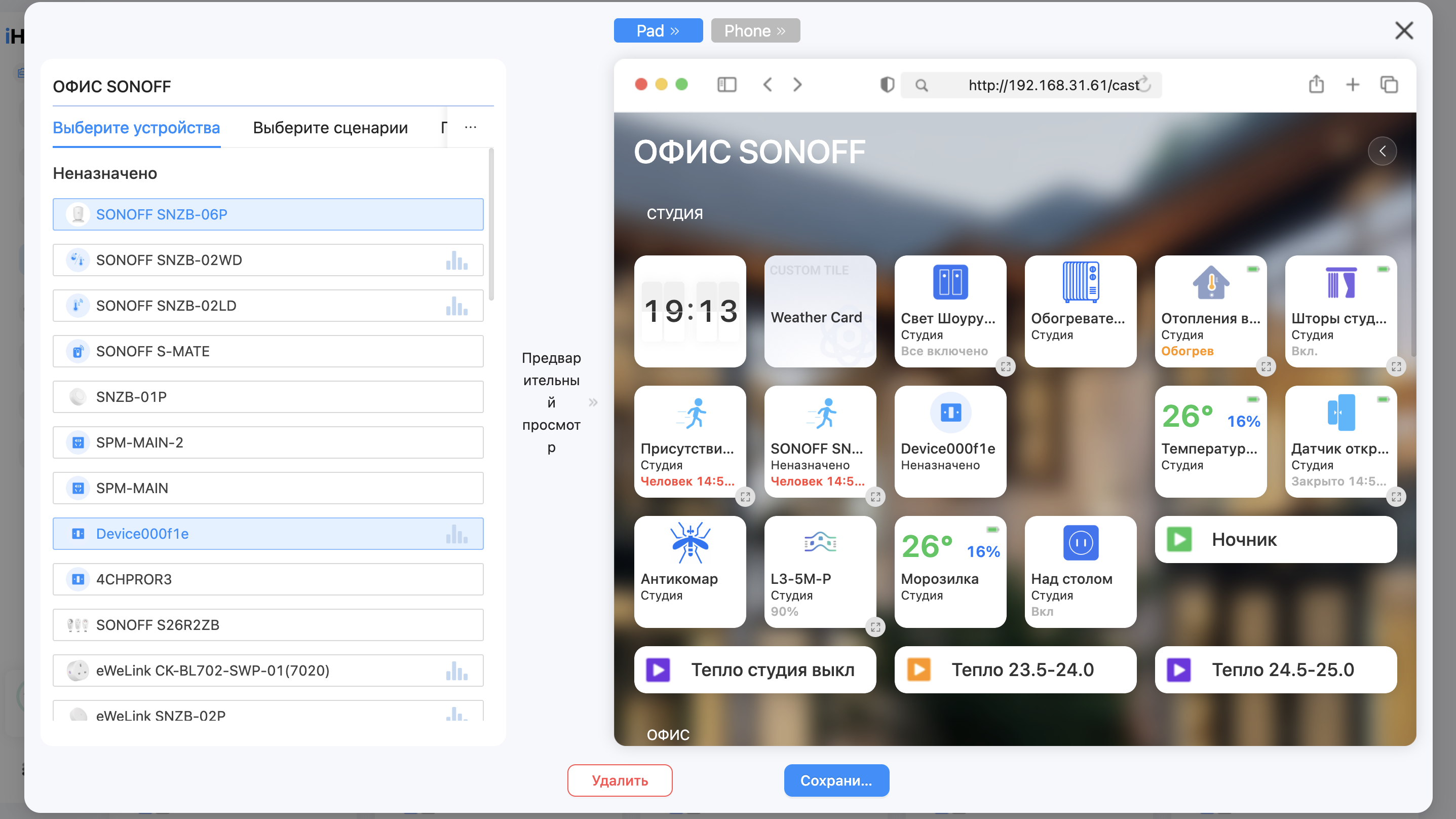Select device SPM-MAIN
The height and width of the screenshot is (819, 1456).
[268, 488]
